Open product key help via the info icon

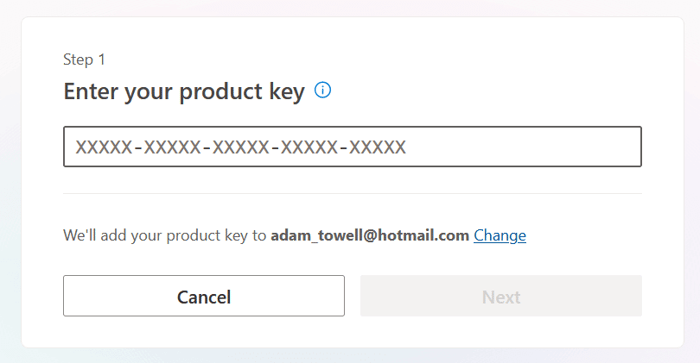(x=322, y=90)
